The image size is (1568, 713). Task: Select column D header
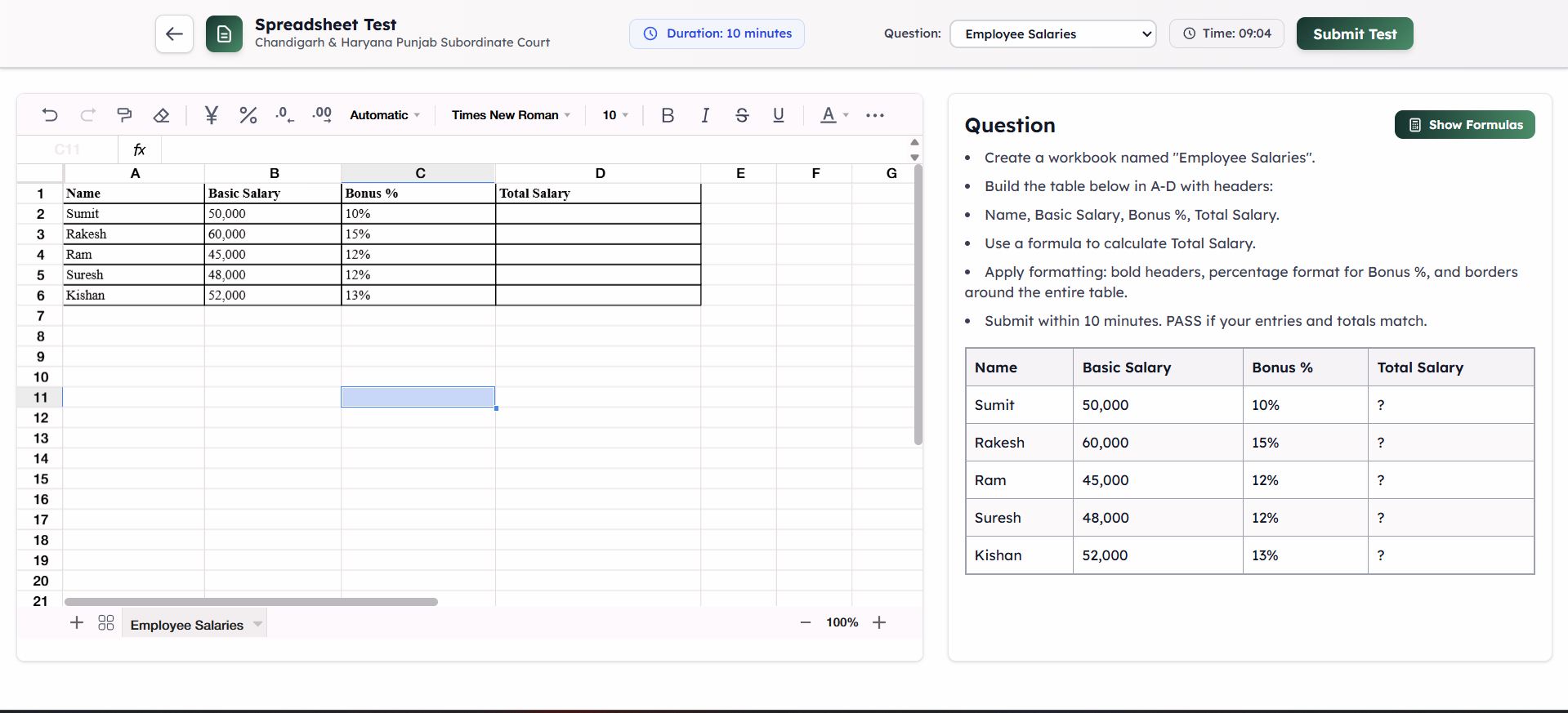coord(599,173)
